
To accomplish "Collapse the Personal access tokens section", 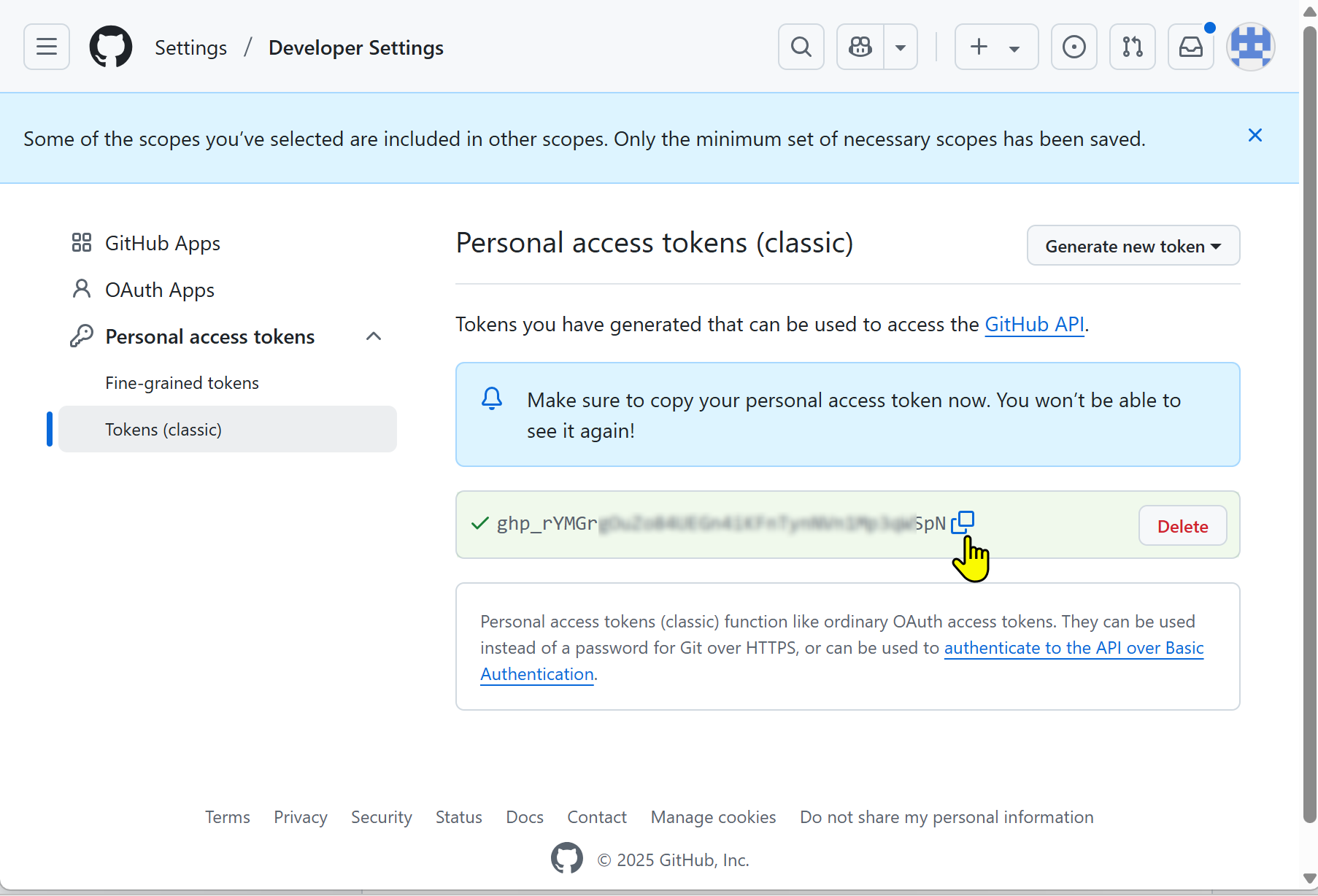I will click(x=374, y=336).
